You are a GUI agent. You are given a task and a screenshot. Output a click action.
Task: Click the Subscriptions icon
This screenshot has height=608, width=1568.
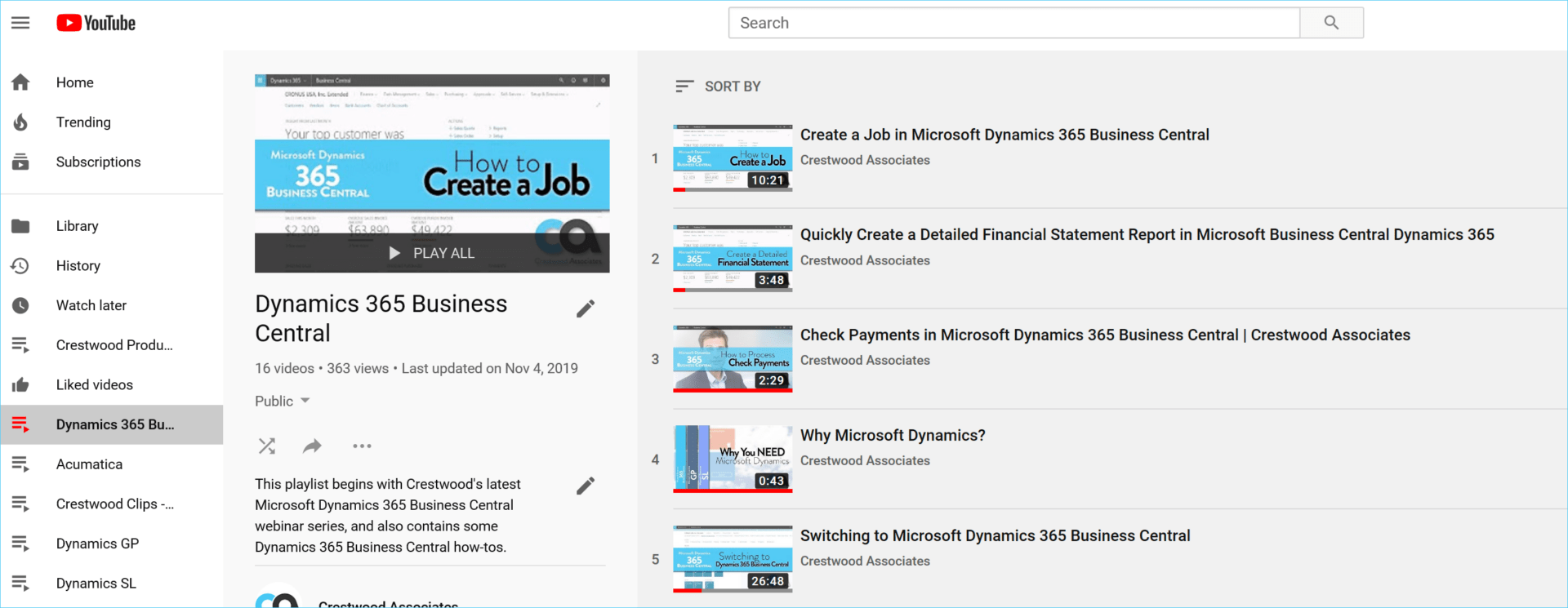(20, 162)
